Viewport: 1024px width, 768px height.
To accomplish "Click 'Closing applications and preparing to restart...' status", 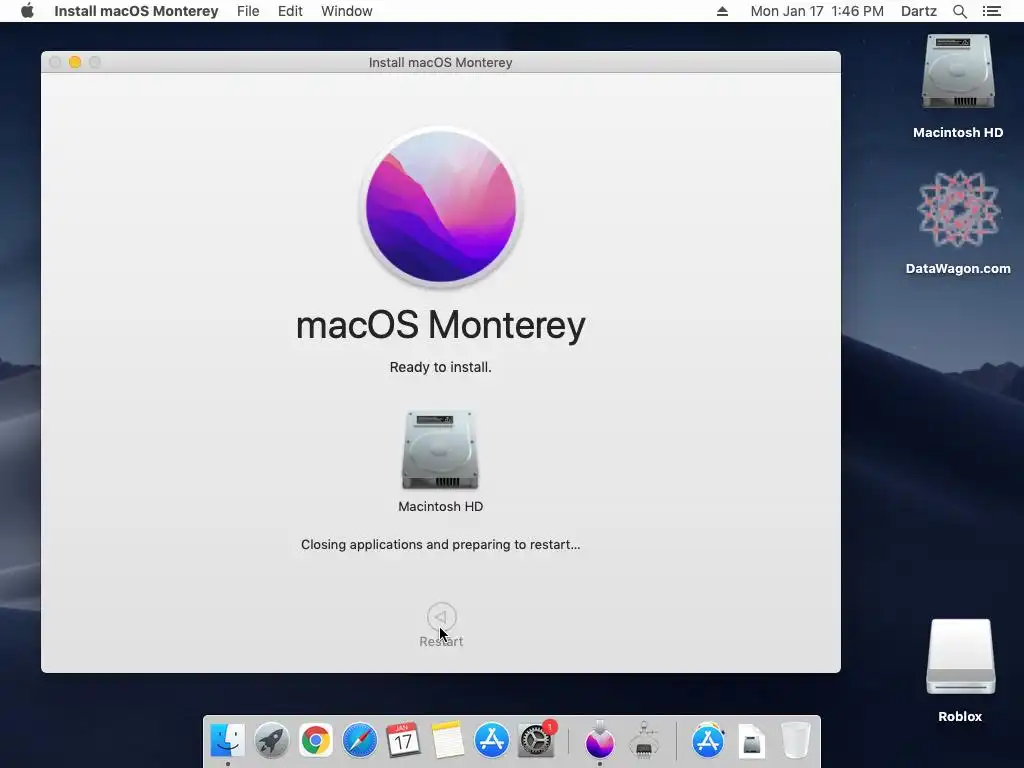I will coord(440,545).
